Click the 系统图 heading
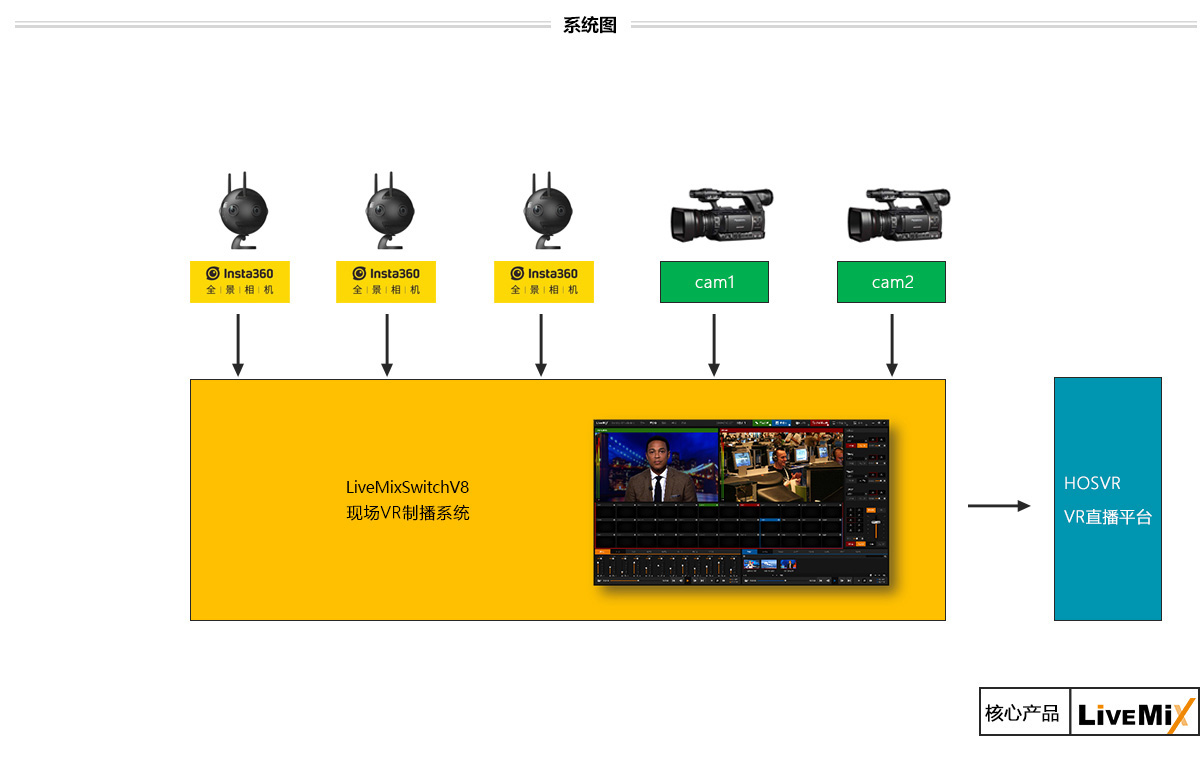1200x766 pixels. (x=590, y=25)
